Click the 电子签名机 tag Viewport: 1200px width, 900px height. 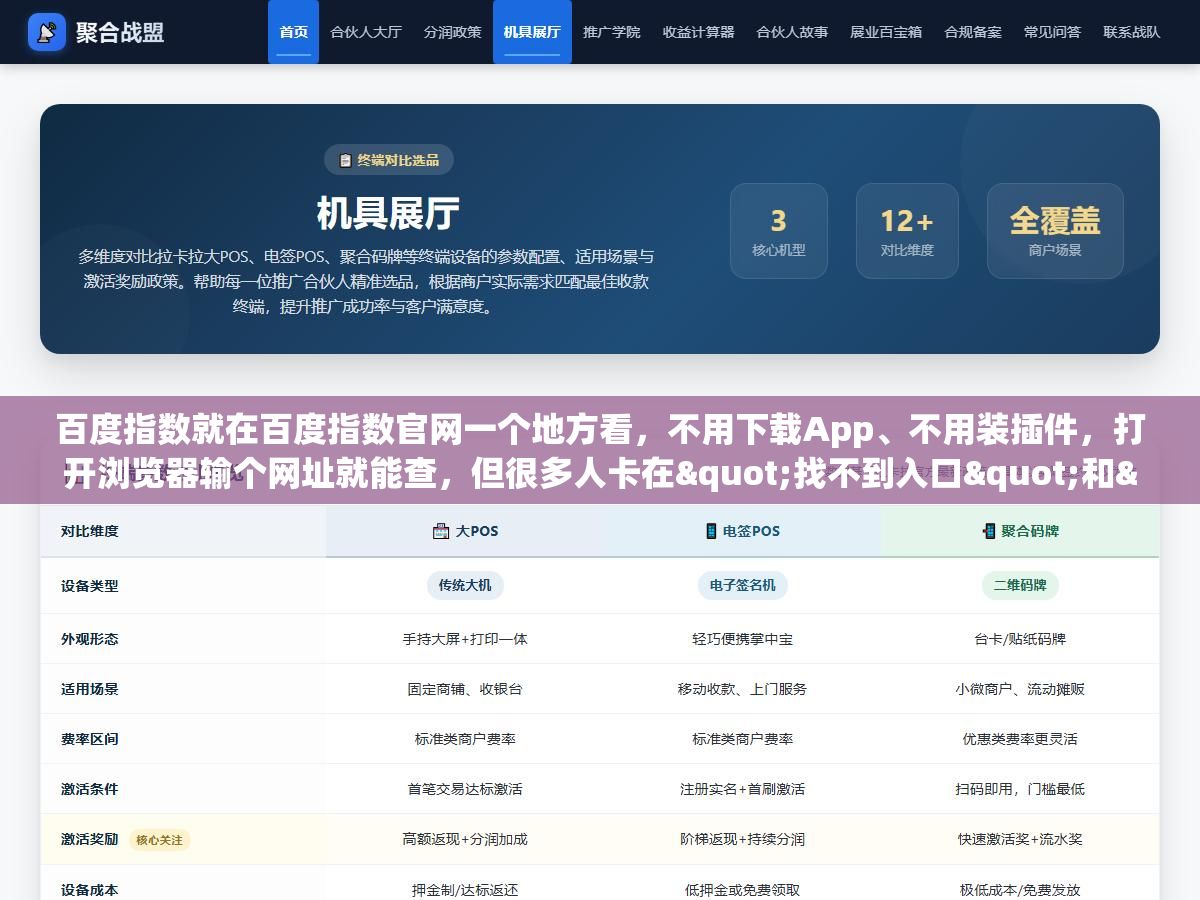click(x=742, y=585)
